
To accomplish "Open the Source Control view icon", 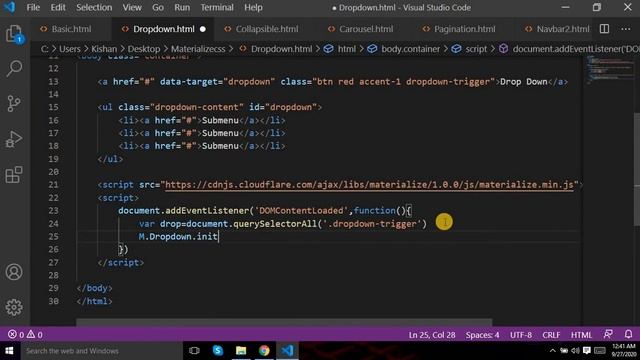I will 14,103.
